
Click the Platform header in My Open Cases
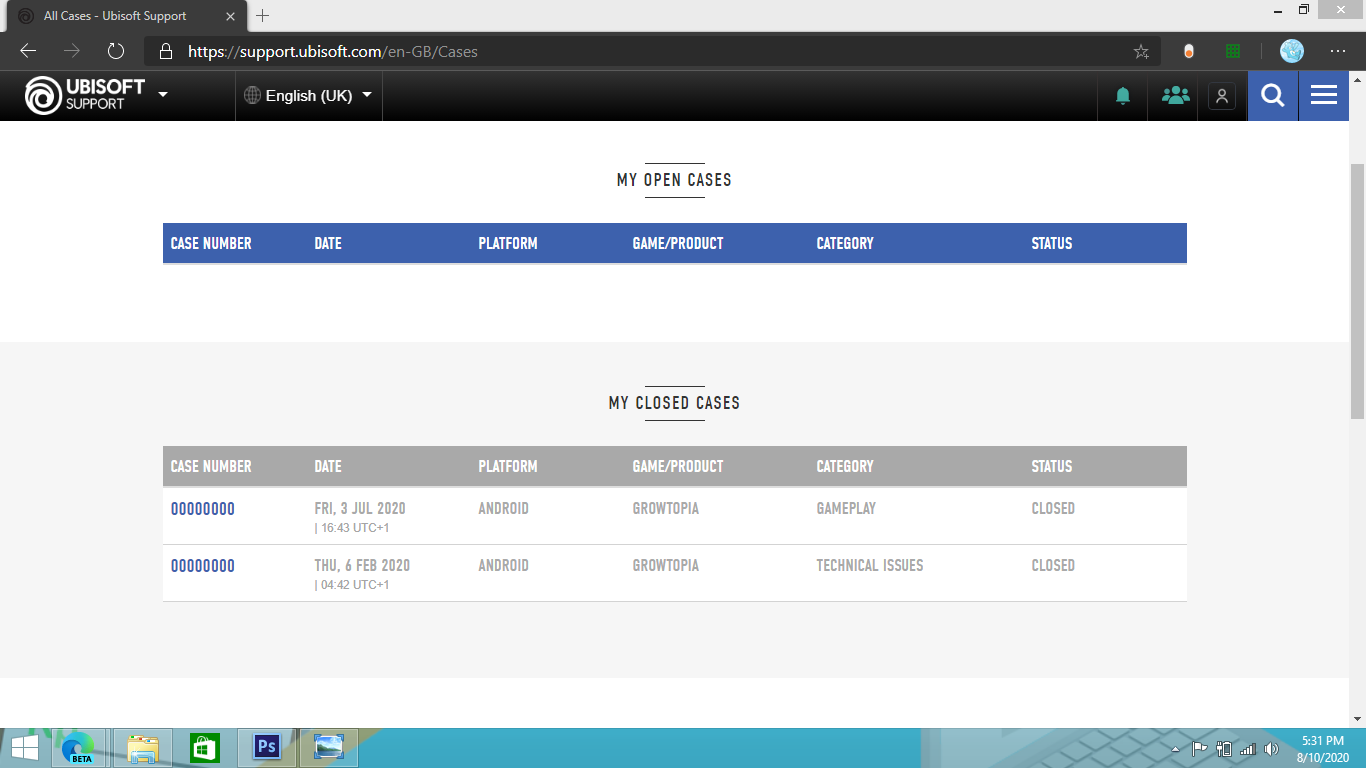pyautogui.click(x=508, y=244)
